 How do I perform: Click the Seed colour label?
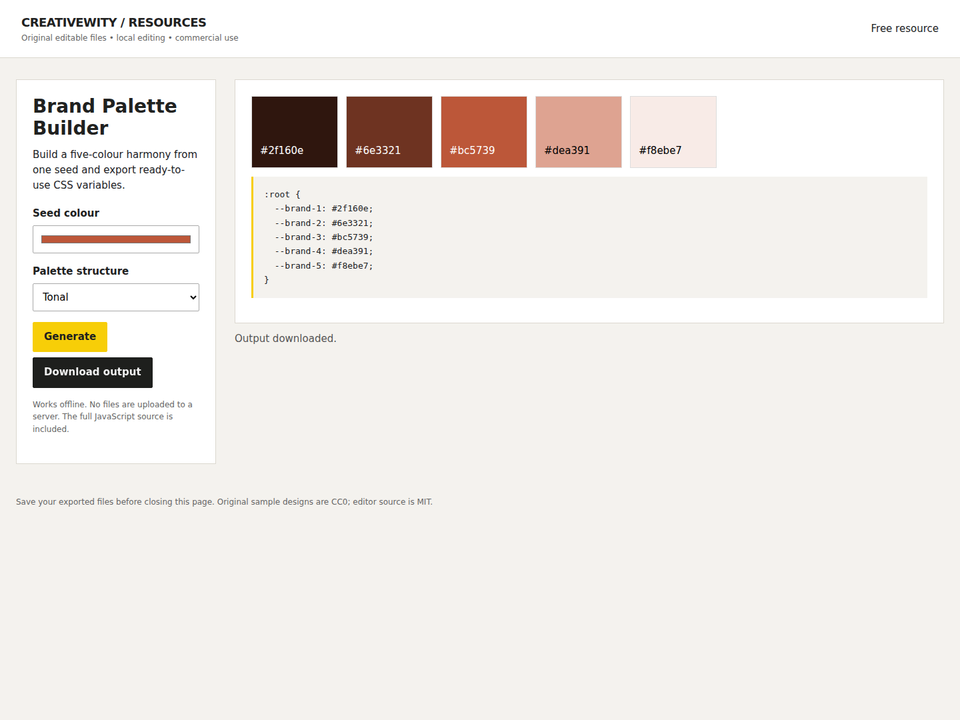[66, 213]
